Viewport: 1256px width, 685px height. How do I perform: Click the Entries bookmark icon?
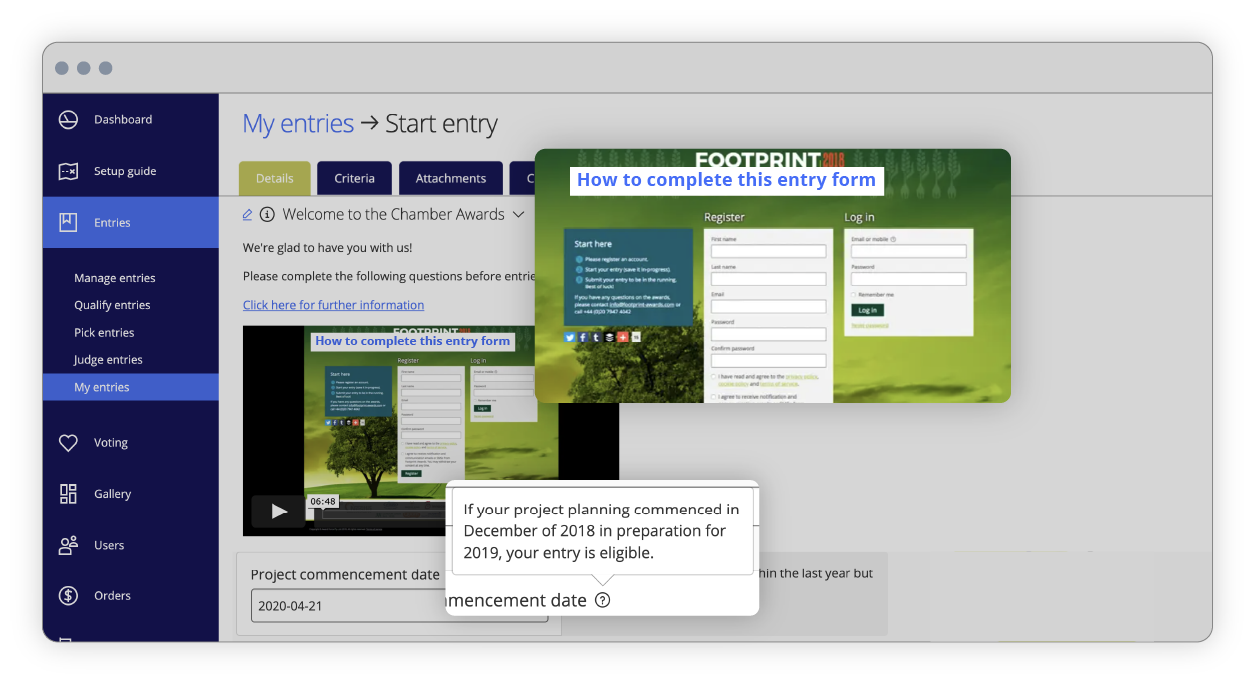[x=68, y=223]
